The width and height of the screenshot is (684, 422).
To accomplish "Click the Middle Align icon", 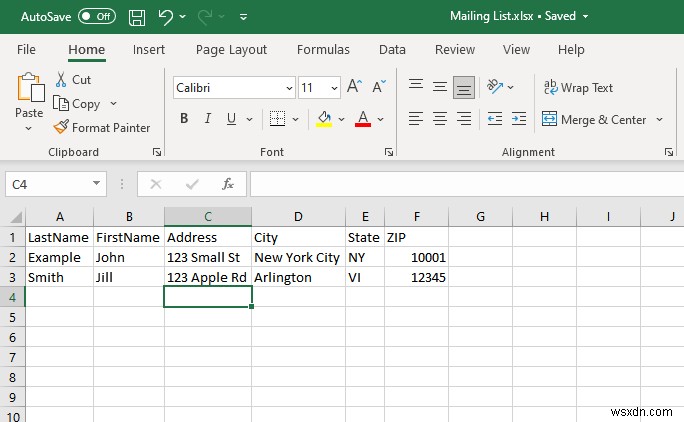I will point(440,87).
